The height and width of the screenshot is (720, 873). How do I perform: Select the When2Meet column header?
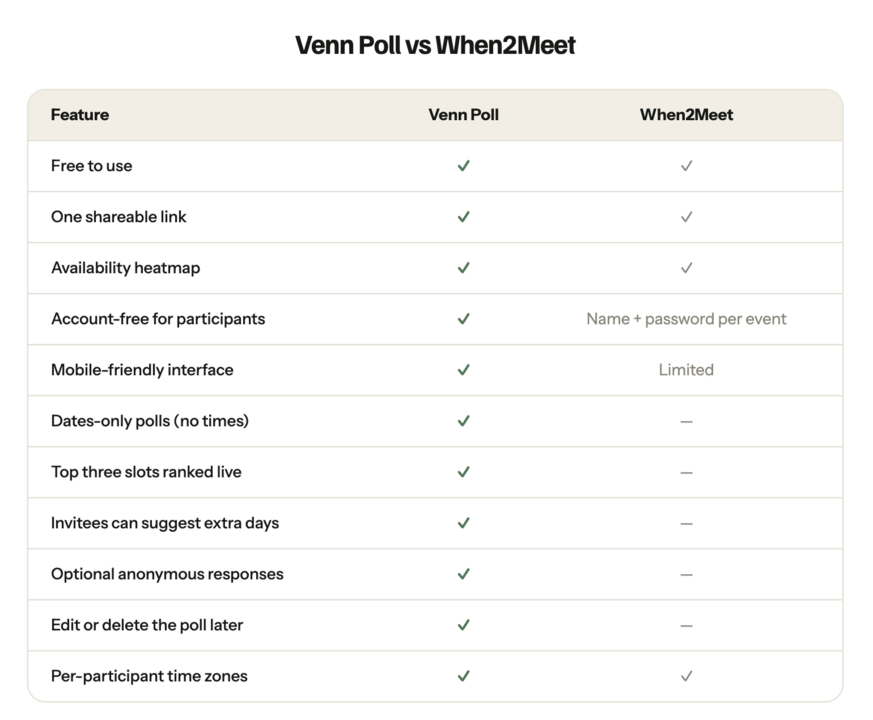(686, 115)
